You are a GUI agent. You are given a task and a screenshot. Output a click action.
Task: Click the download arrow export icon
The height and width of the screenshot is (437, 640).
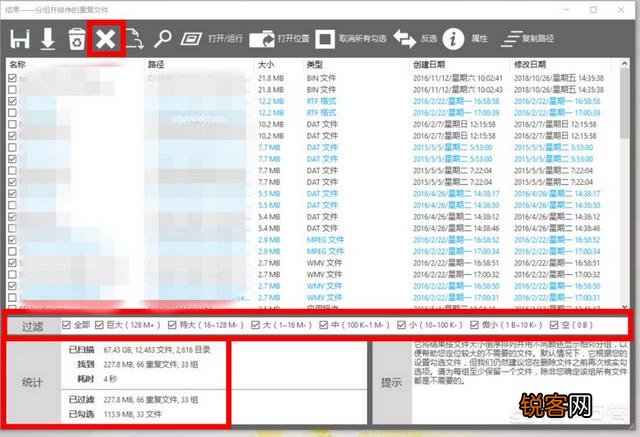48,39
